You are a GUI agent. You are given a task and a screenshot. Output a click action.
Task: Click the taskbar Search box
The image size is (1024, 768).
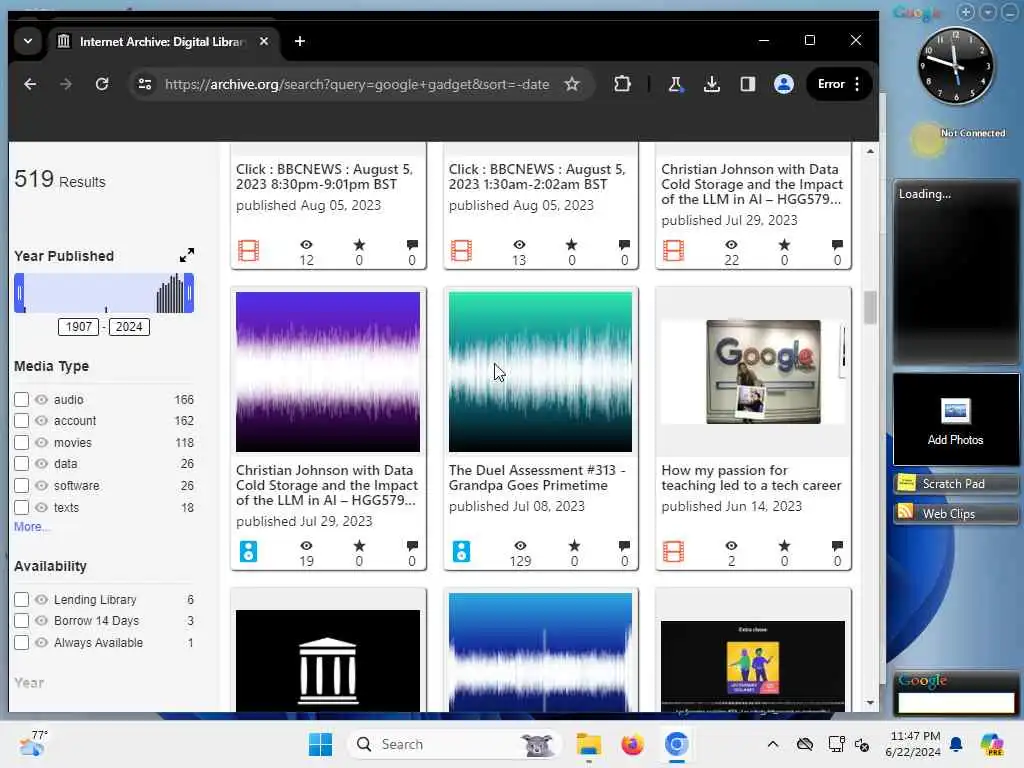[455, 744]
